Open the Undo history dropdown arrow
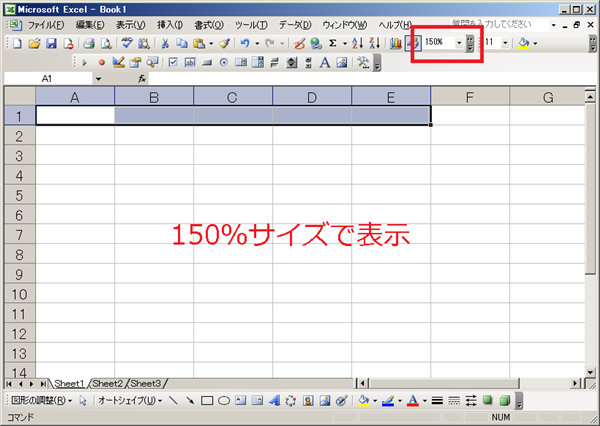This screenshot has width=600, height=426. (257, 43)
